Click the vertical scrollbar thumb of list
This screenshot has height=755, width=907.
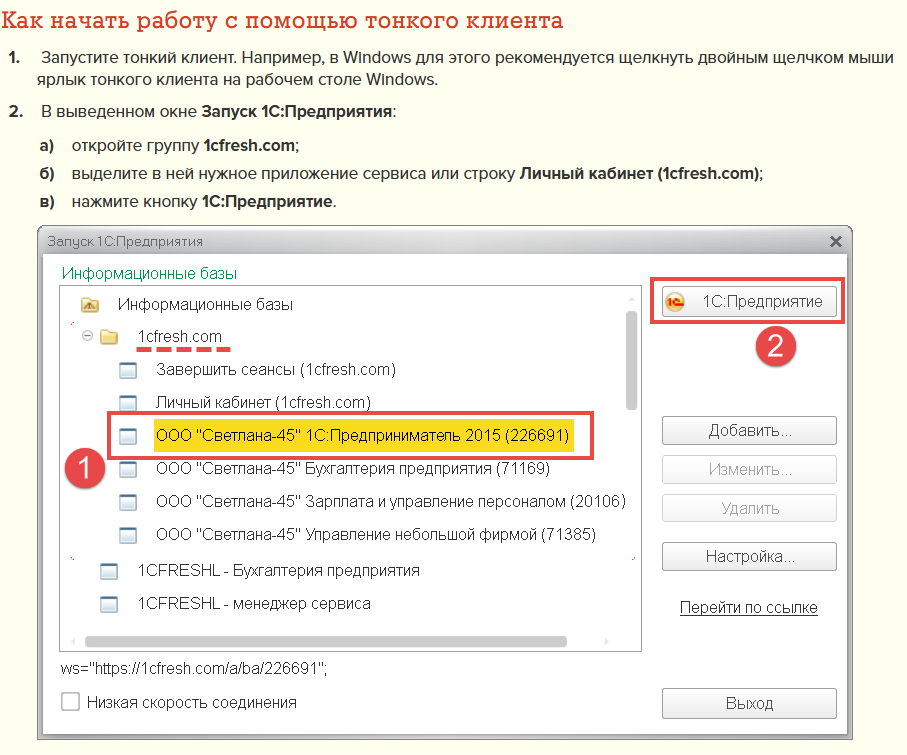click(631, 360)
